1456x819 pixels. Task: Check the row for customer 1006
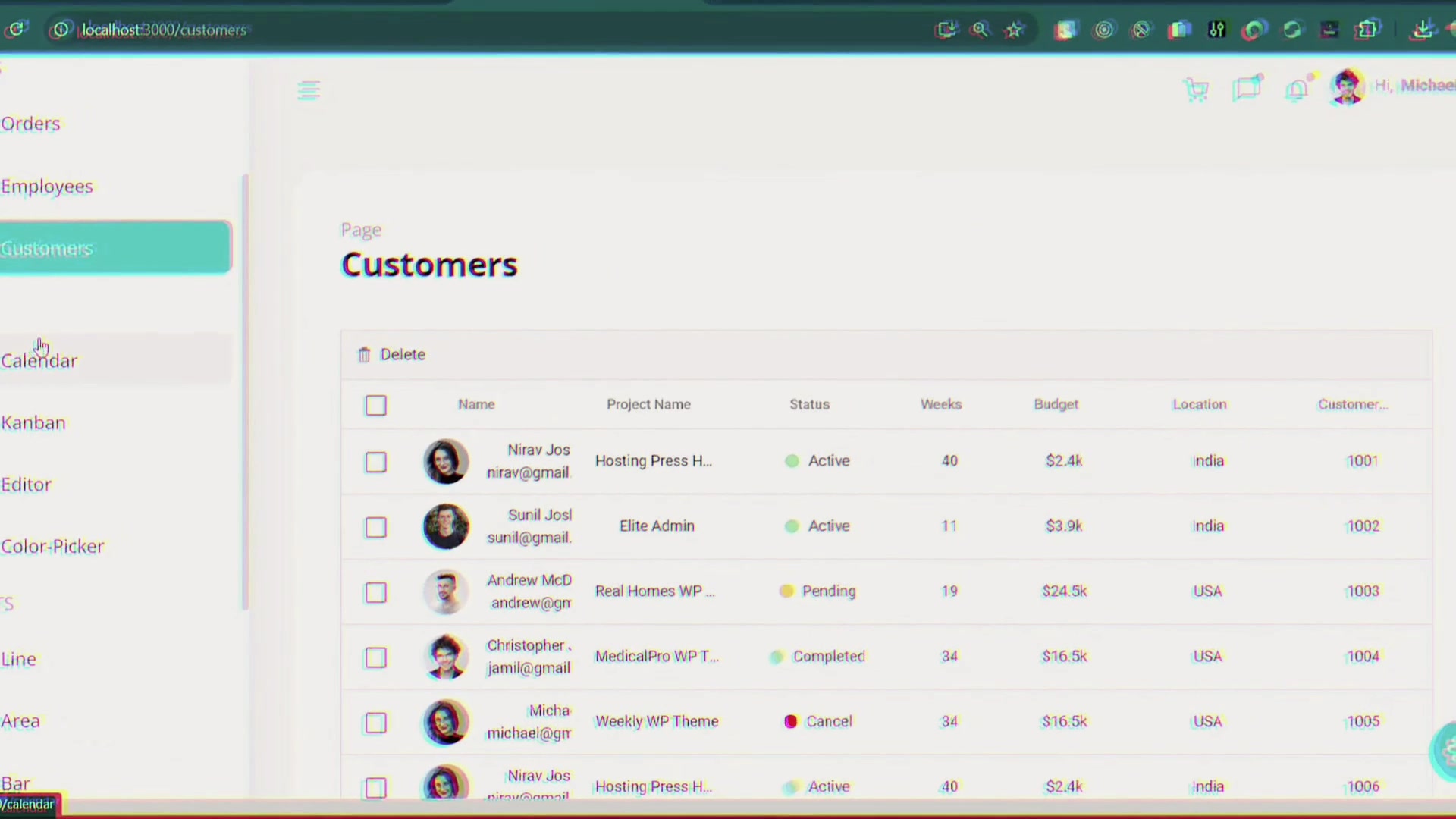(376, 788)
